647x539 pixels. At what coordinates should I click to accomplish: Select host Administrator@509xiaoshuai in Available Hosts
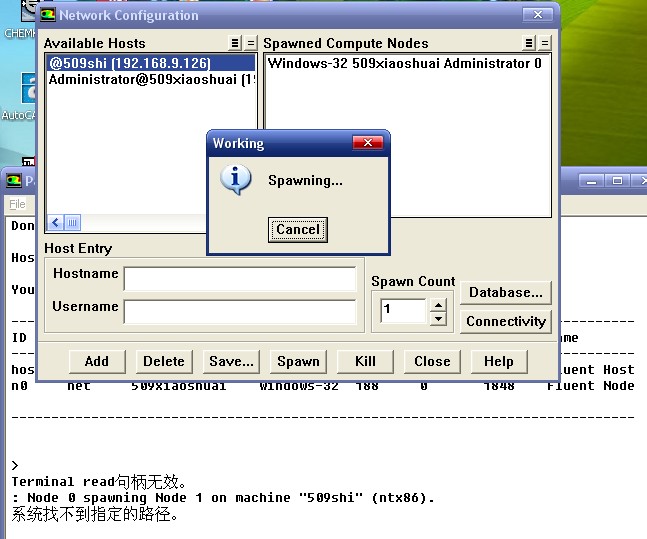coord(150,79)
